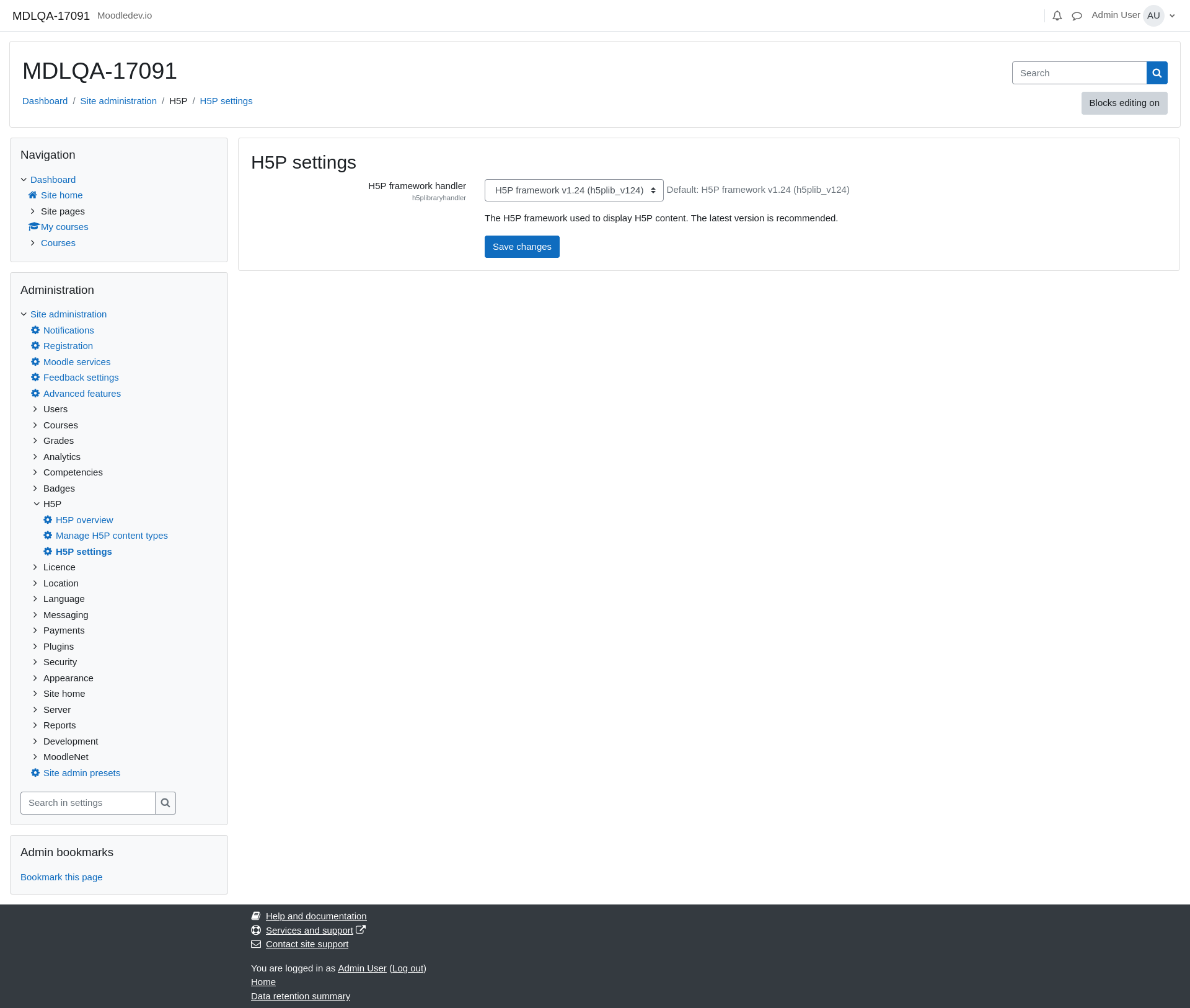
Task: Click the gear icon beside Site admin presets
Action: (35, 773)
